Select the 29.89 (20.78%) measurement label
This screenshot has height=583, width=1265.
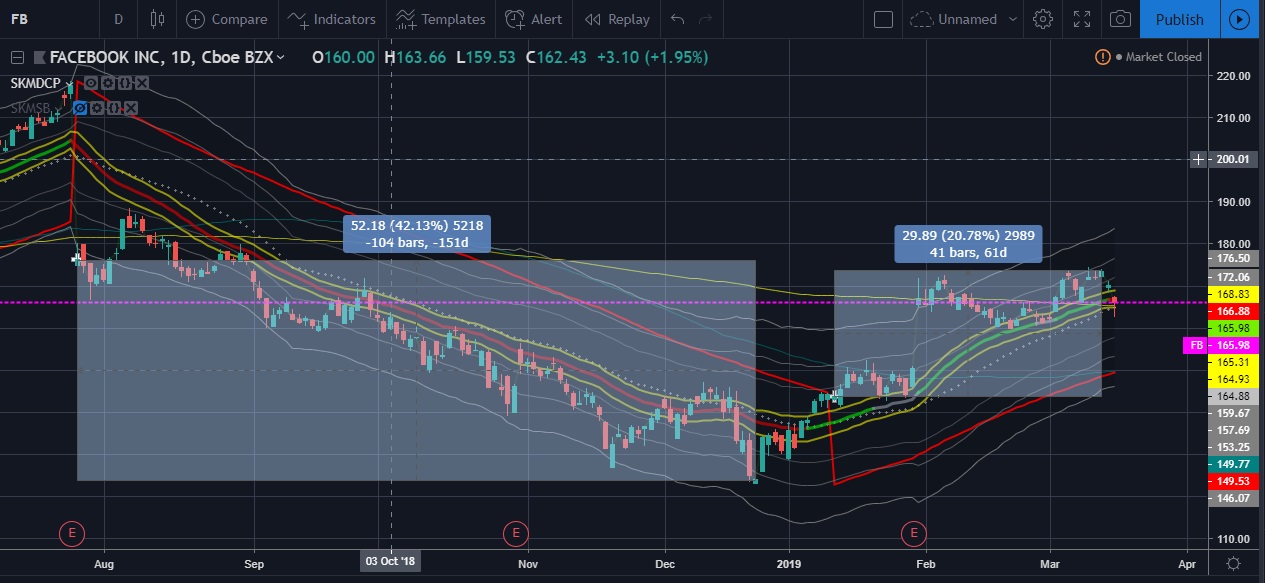(969, 244)
